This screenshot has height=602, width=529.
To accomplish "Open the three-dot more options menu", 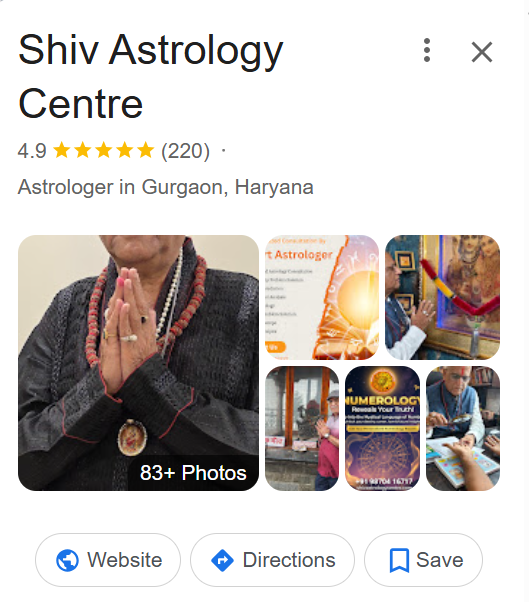I will 427,50.
